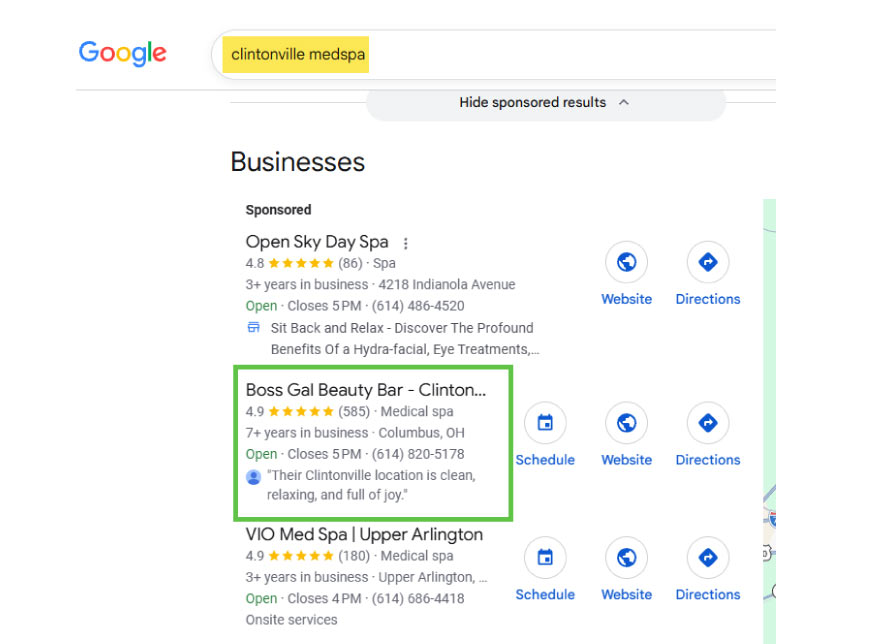Click Onsite services text under VIO Med Spa
The width and height of the screenshot is (892, 644).
(291, 620)
